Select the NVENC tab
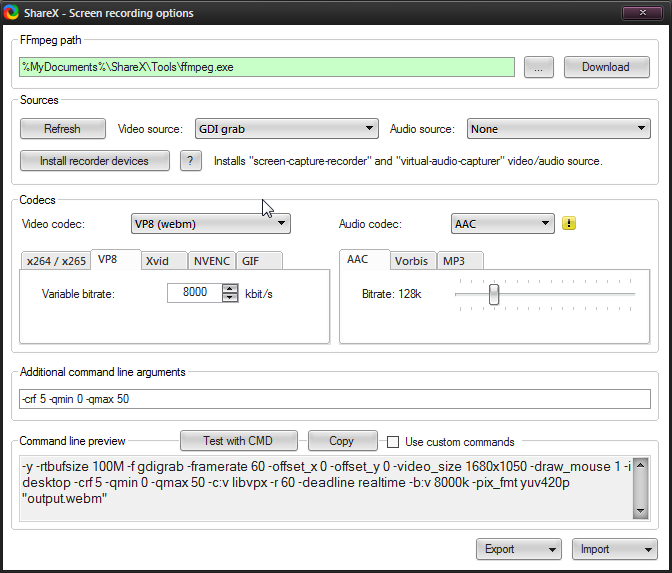 [211, 261]
